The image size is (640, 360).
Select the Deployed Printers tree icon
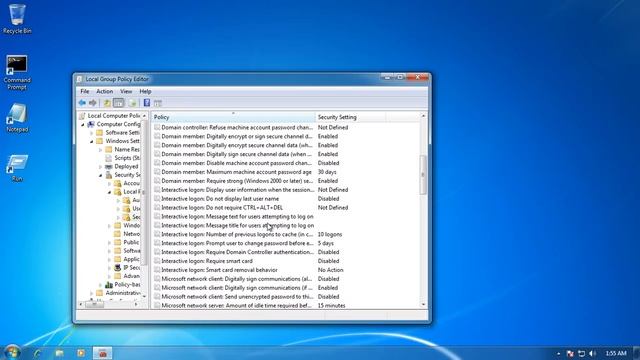click(109, 167)
